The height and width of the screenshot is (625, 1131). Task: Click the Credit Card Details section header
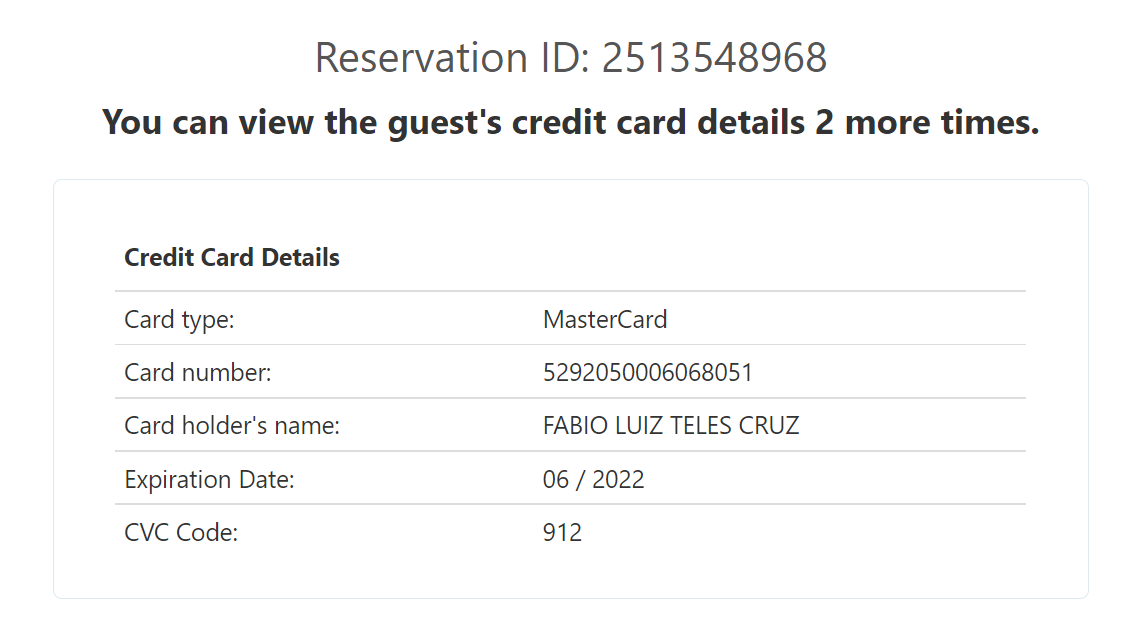[232, 258]
